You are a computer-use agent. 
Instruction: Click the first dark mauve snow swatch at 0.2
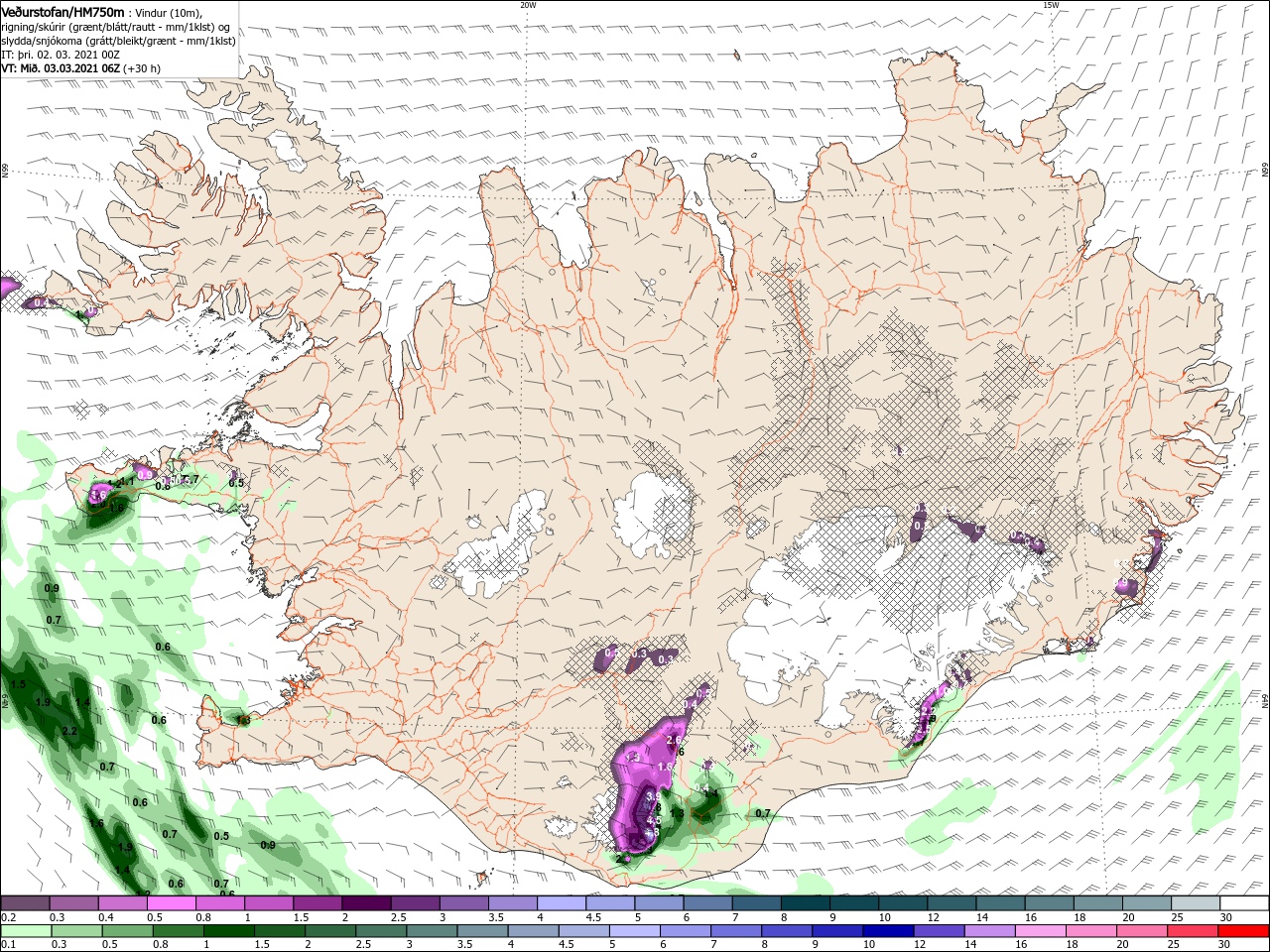[25, 902]
